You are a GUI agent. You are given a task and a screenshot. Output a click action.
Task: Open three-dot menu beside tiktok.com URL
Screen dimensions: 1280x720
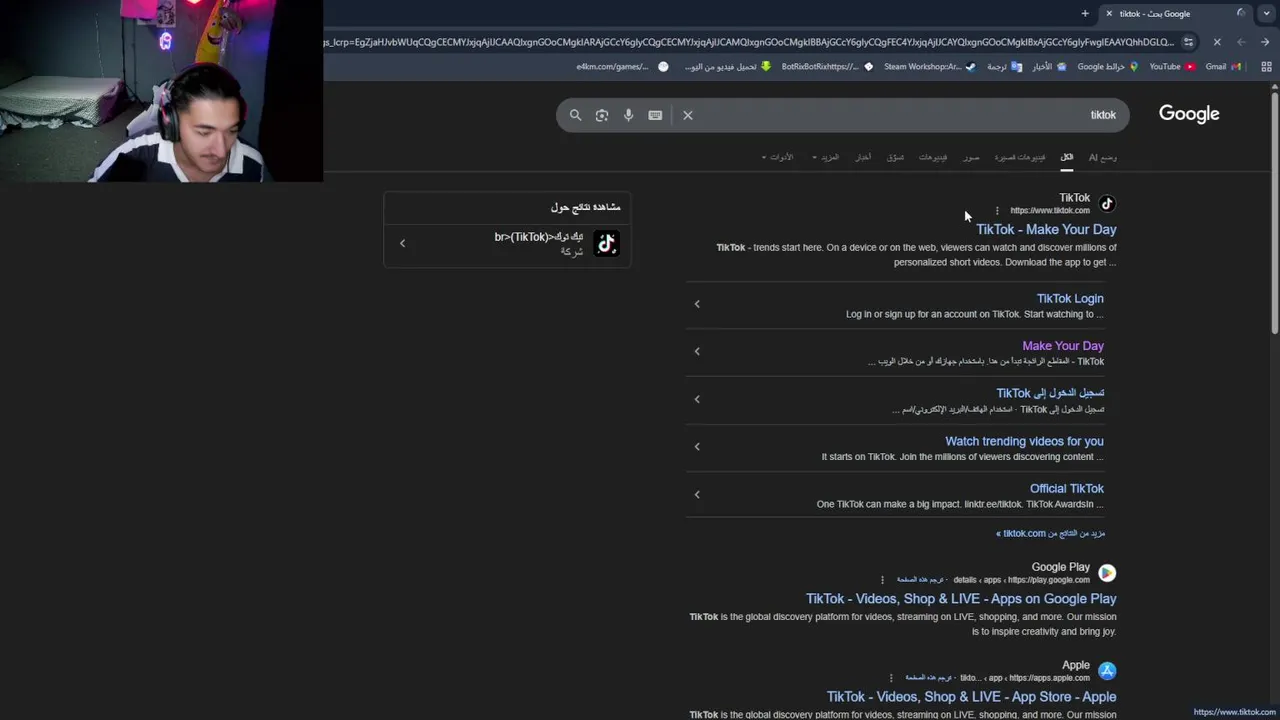997,211
